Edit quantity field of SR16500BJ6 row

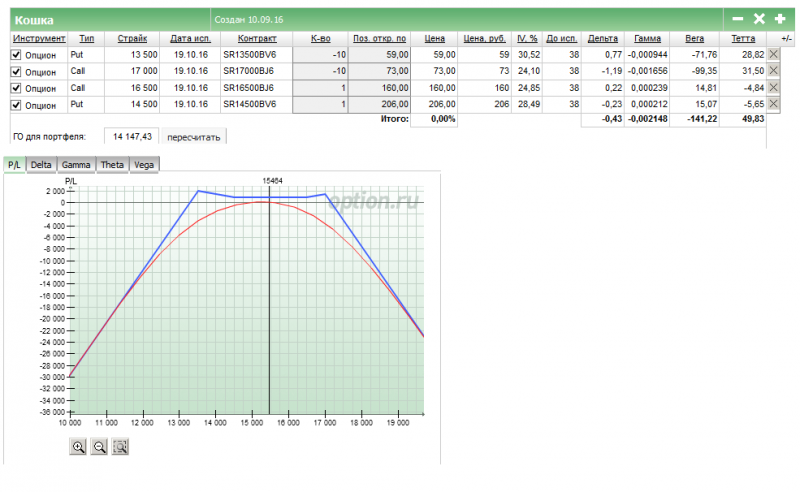click(320, 88)
